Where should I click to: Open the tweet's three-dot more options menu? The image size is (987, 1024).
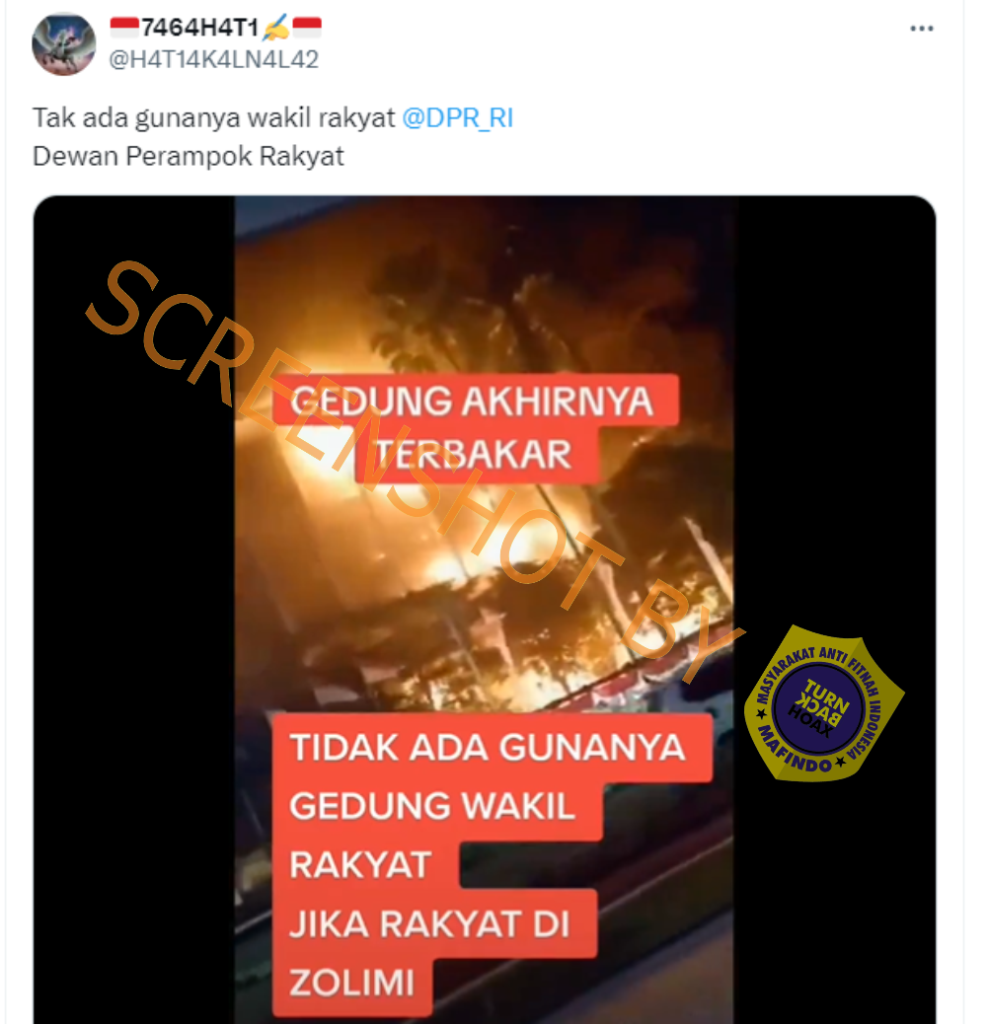922,29
